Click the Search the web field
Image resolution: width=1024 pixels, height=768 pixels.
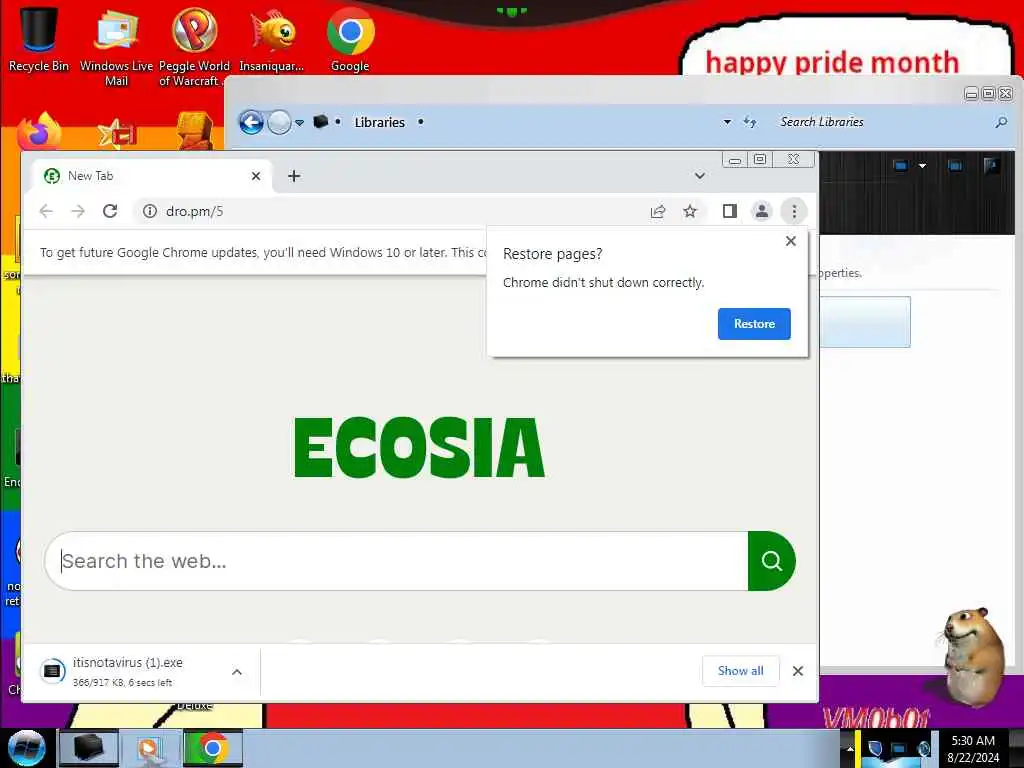click(x=396, y=561)
